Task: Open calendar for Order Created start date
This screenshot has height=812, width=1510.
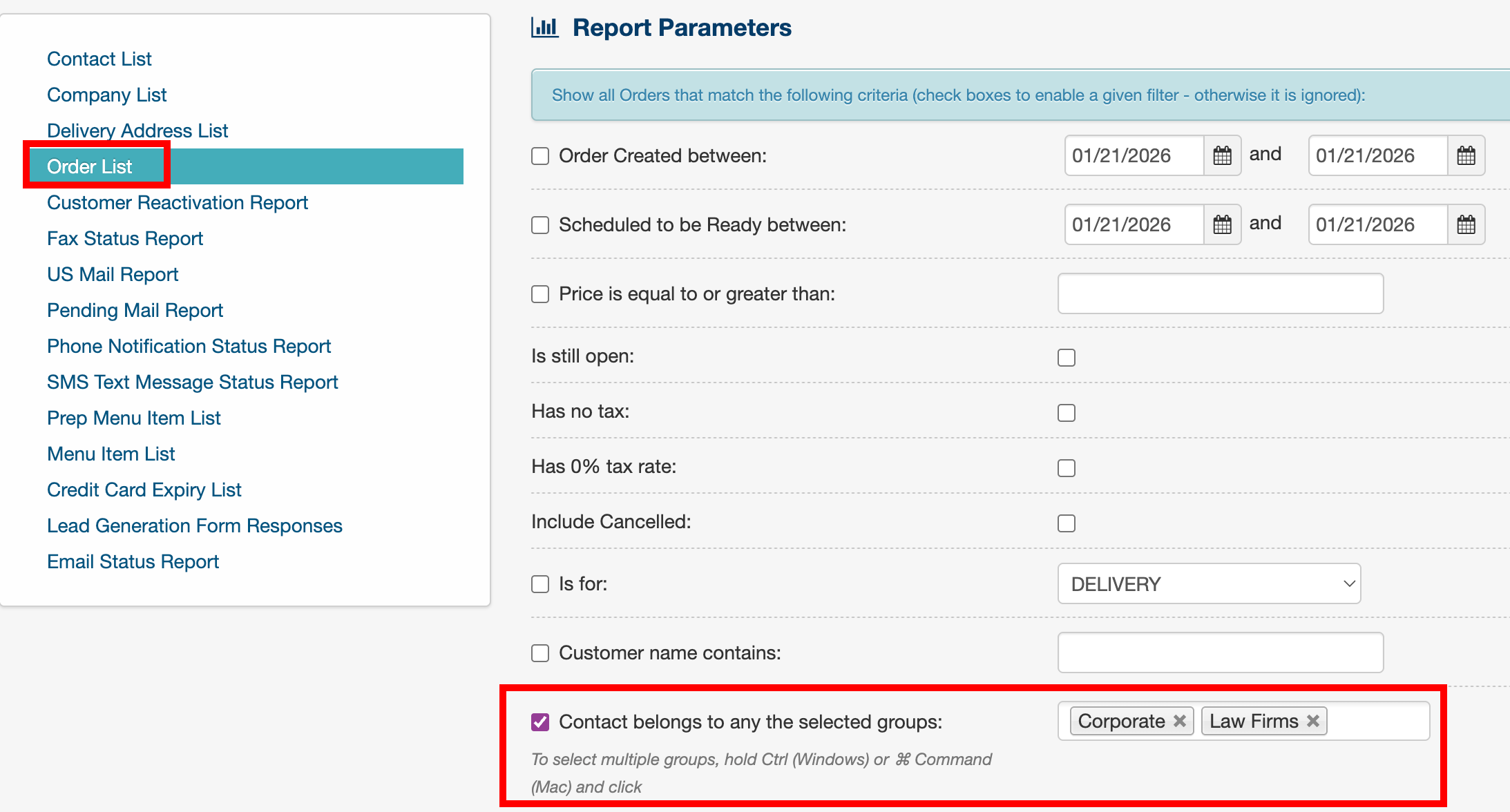Action: tap(1222, 155)
